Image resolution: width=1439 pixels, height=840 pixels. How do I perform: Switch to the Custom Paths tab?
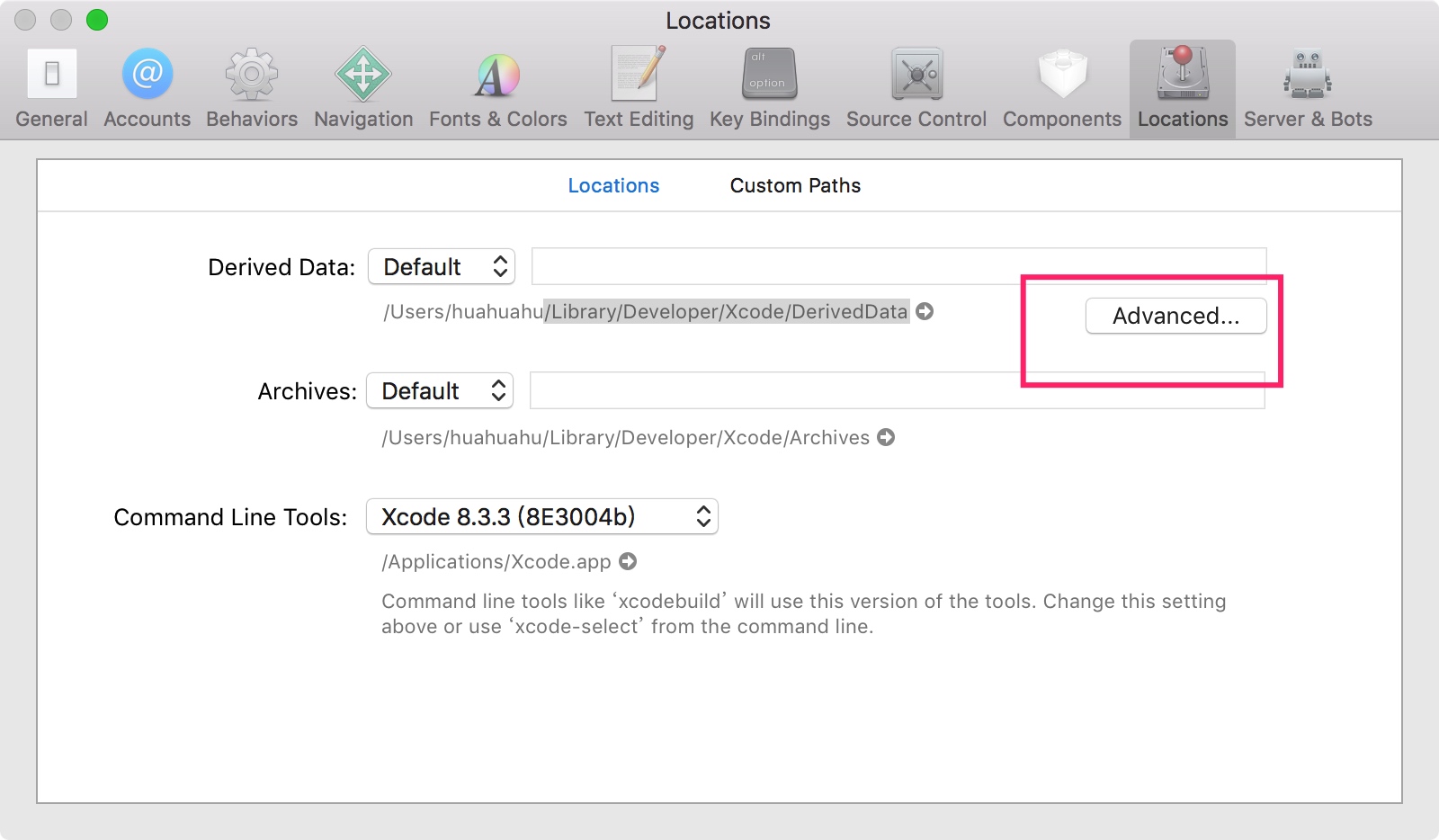pyautogui.click(x=795, y=185)
